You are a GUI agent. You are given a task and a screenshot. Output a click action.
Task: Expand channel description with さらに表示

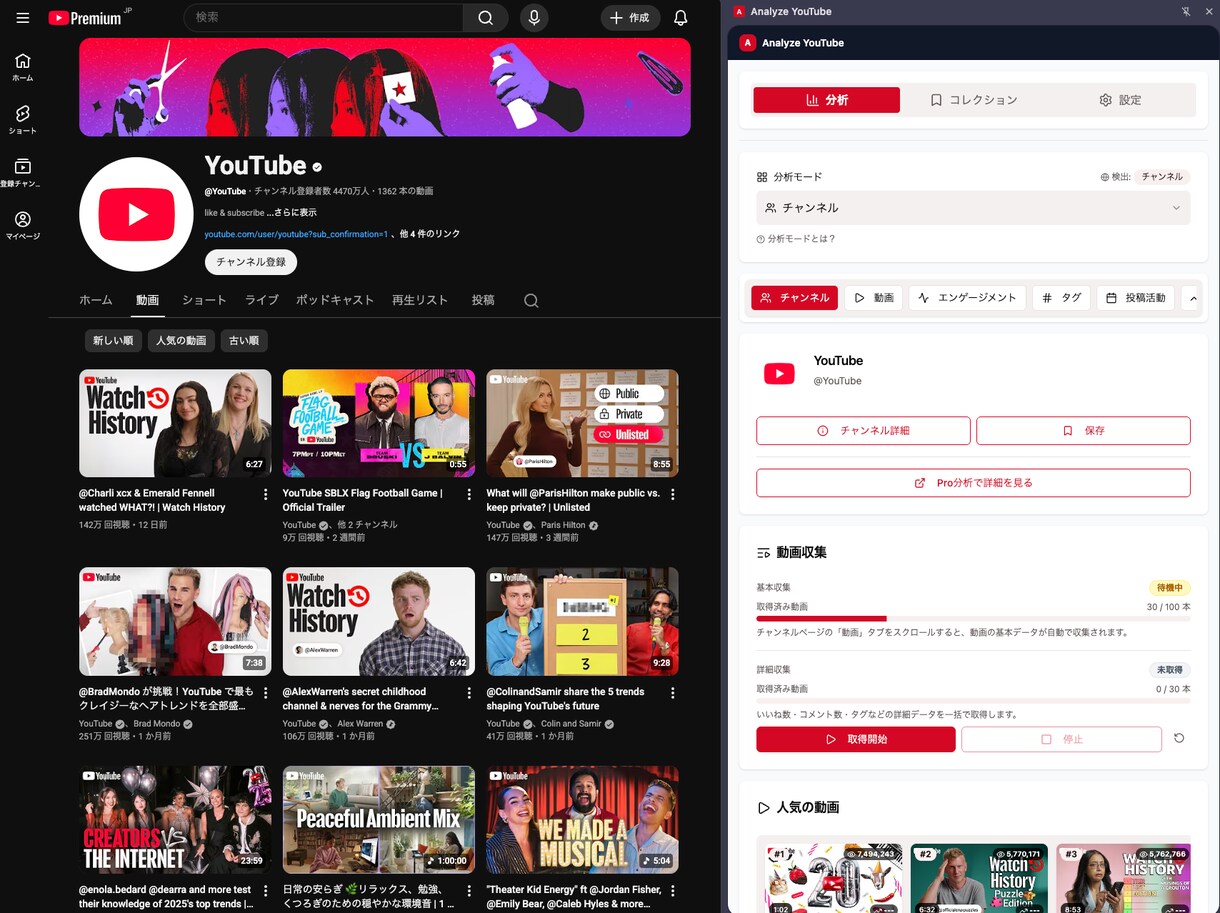click(x=291, y=212)
